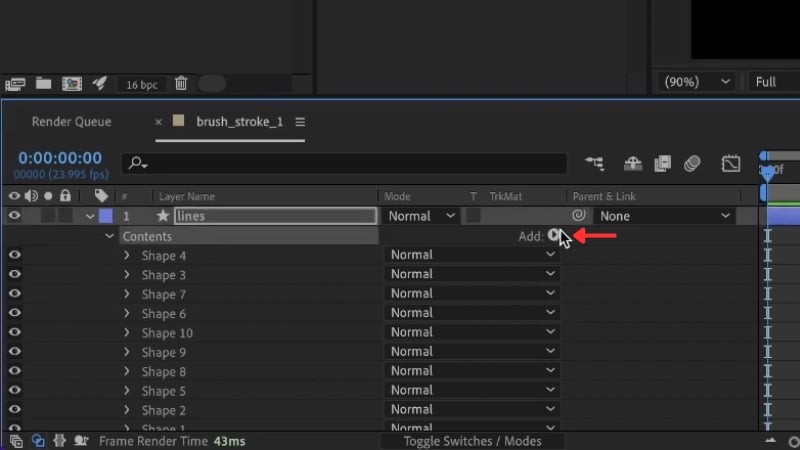The image size is (800, 450).
Task: Open Shape 4 blend mode dropdown
Action: click(472, 255)
